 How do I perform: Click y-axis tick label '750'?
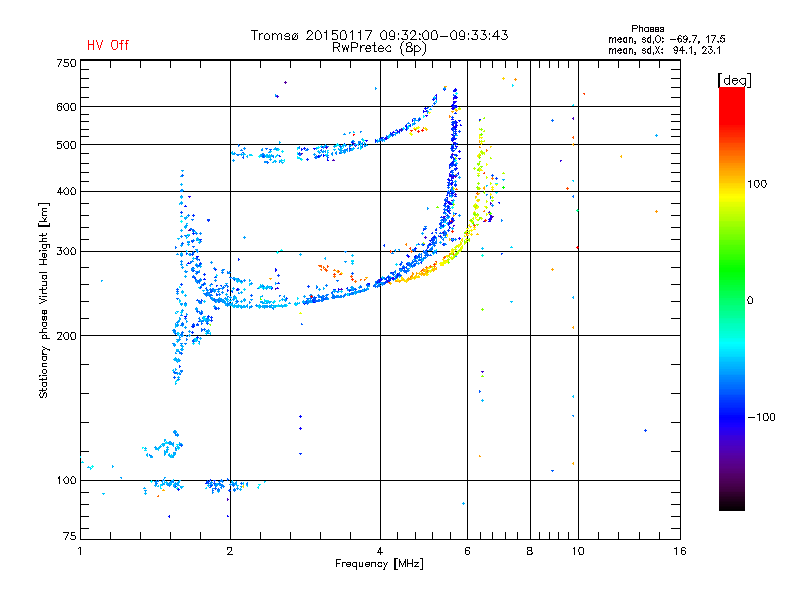click(66, 63)
